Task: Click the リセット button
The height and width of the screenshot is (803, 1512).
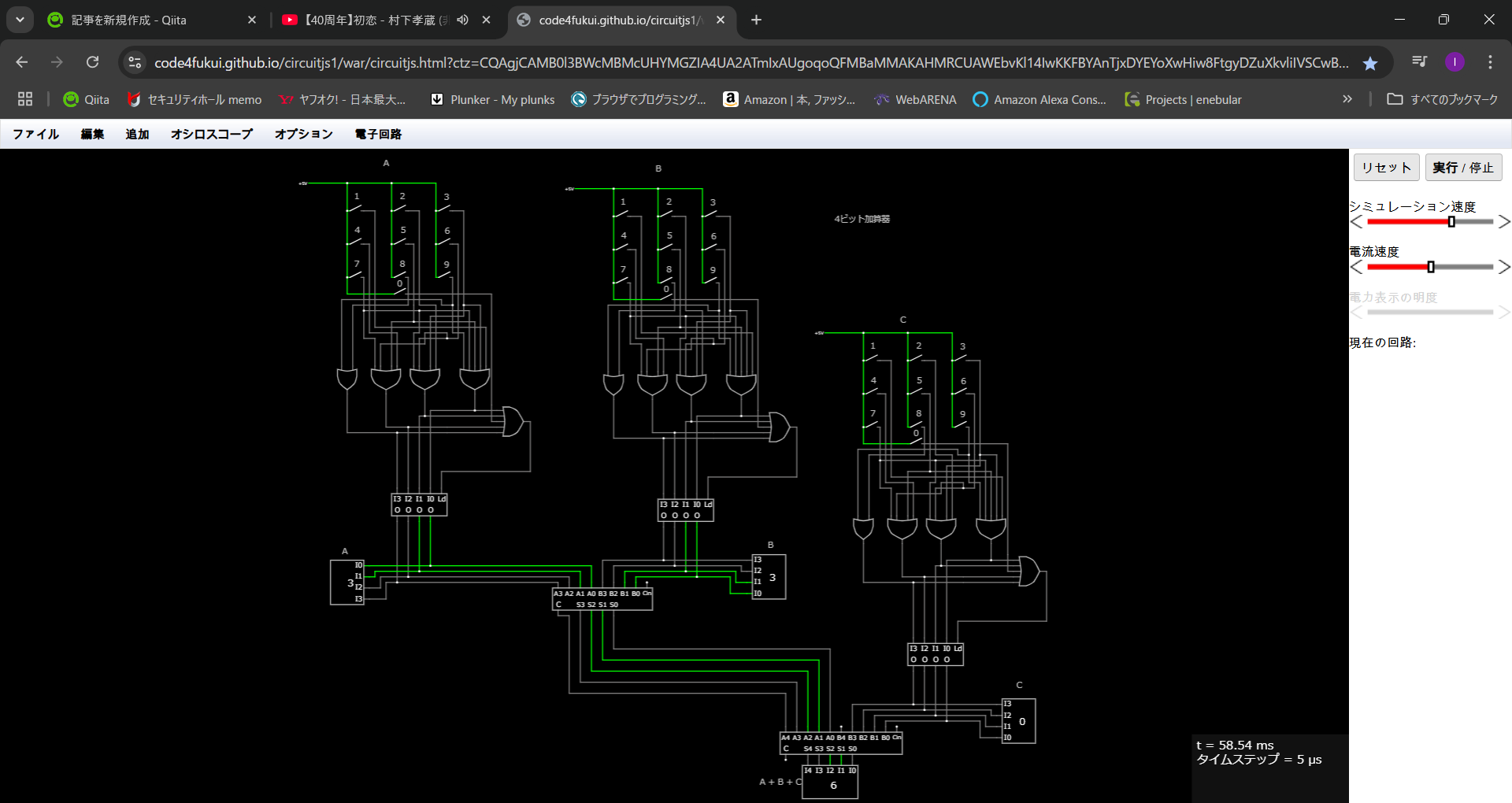Action: click(1386, 168)
